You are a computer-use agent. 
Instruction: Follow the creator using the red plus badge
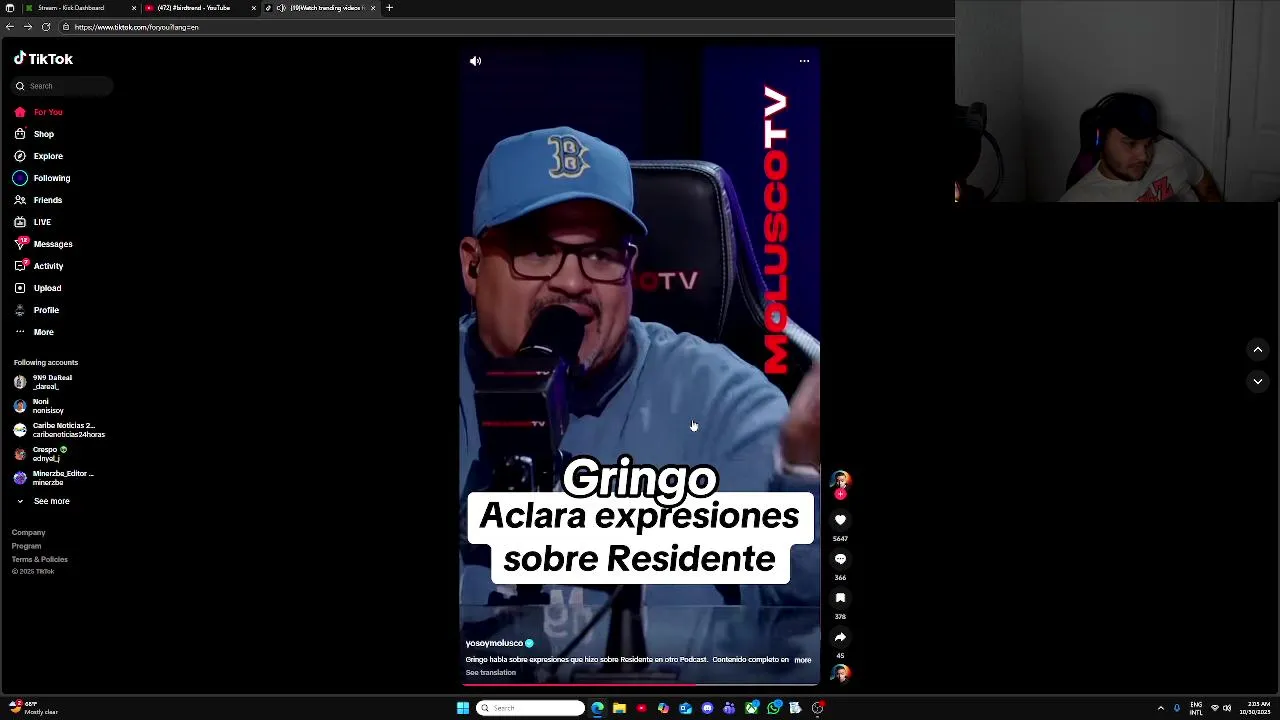point(840,494)
